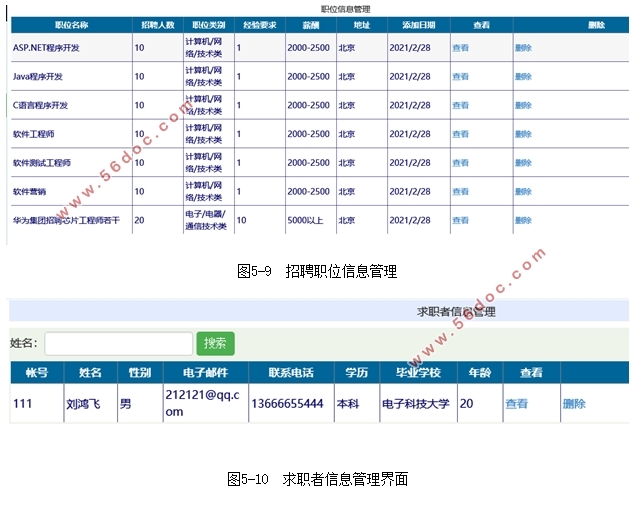This screenshot has height=530, width=637.
Task: Select the Java程序开发 job name cell
Action: [x=72, y=77]
